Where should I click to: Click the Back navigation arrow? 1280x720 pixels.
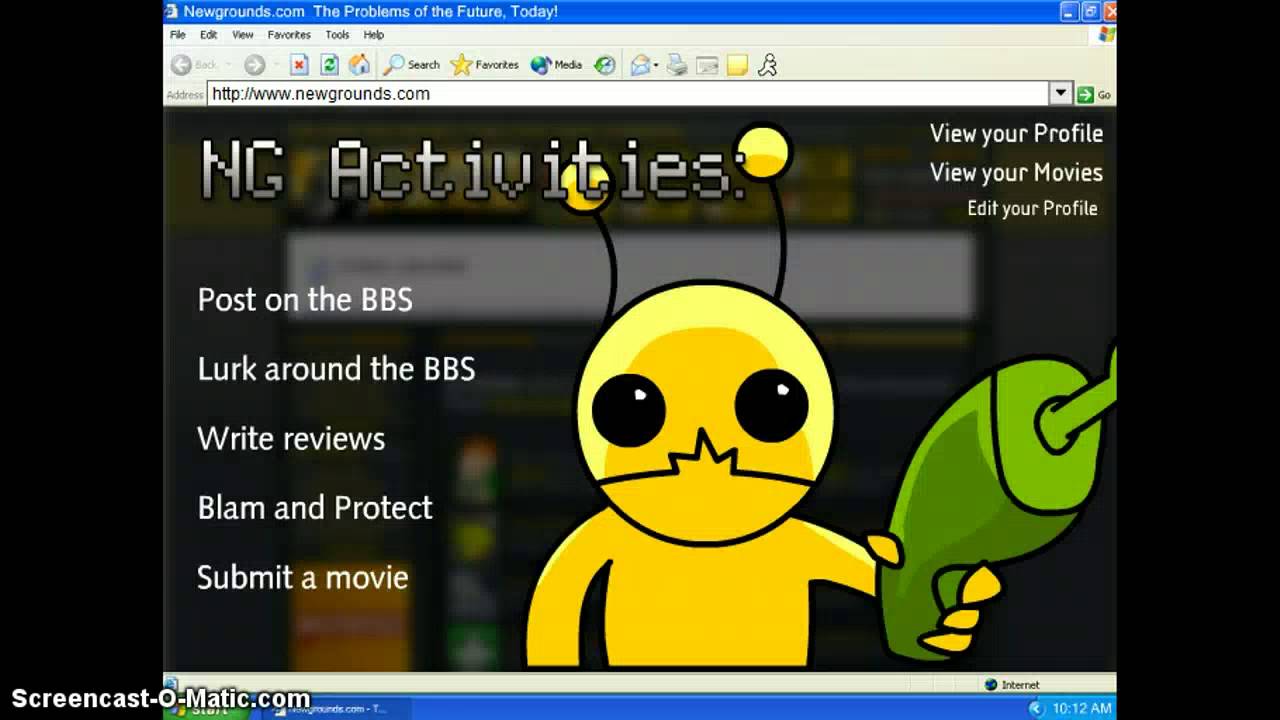pyautogui.click(x=181, y=65)
